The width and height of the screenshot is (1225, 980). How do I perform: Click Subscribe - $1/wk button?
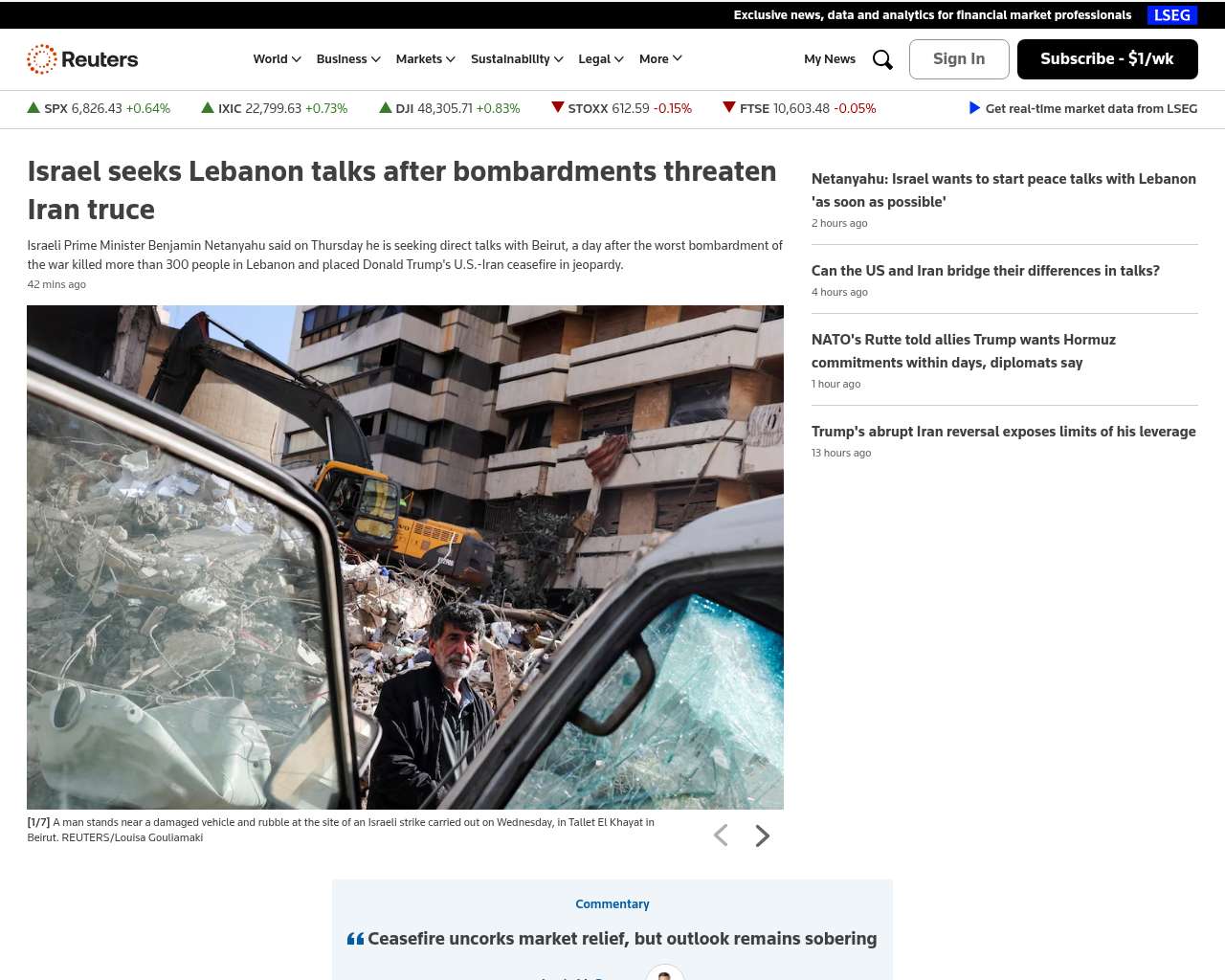click(x=1107, y=59)
